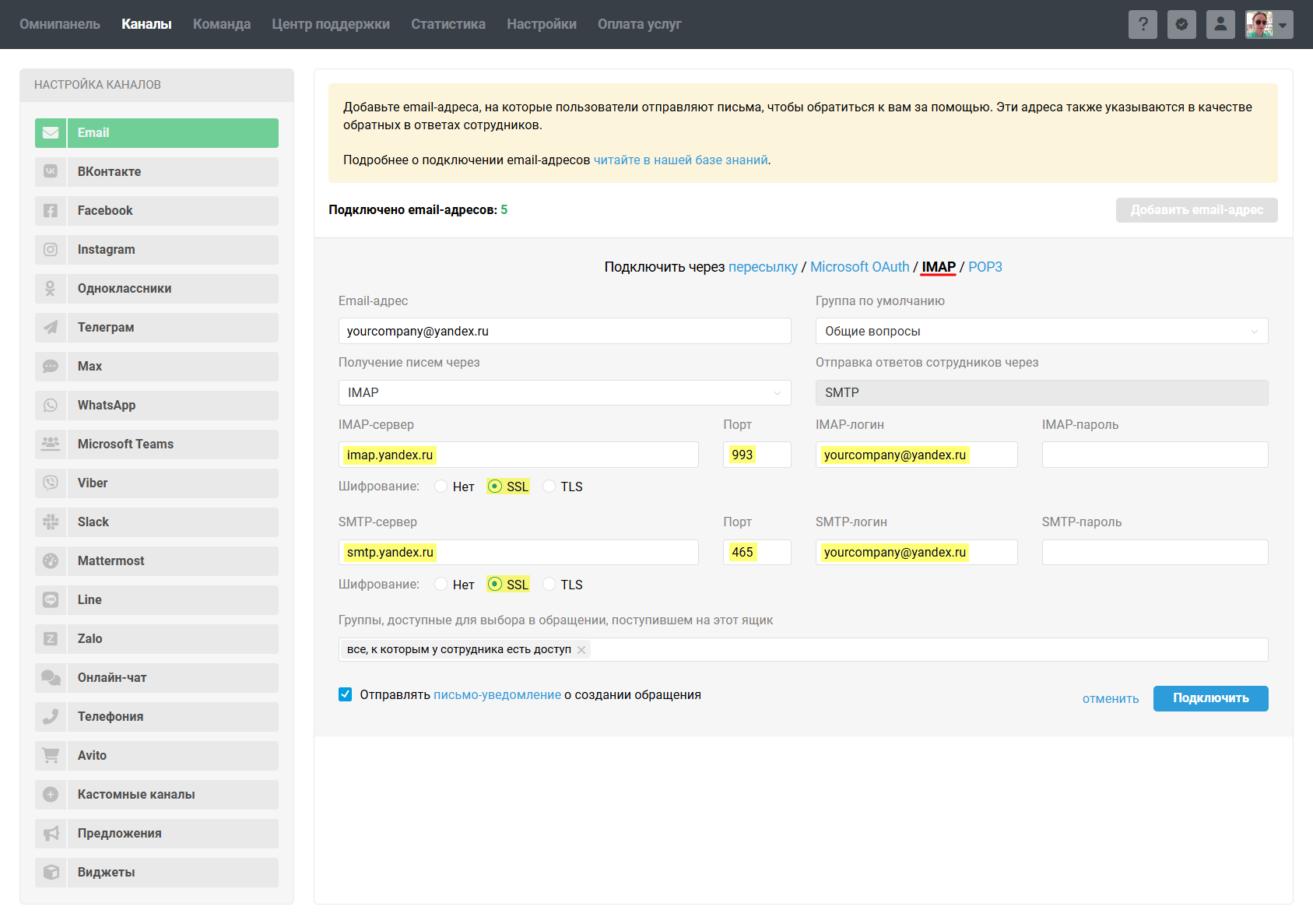The height and width of the screenshot is (924, 1313).
Task: Click the user profile icon in header
Action: [x=1220, y=24]
